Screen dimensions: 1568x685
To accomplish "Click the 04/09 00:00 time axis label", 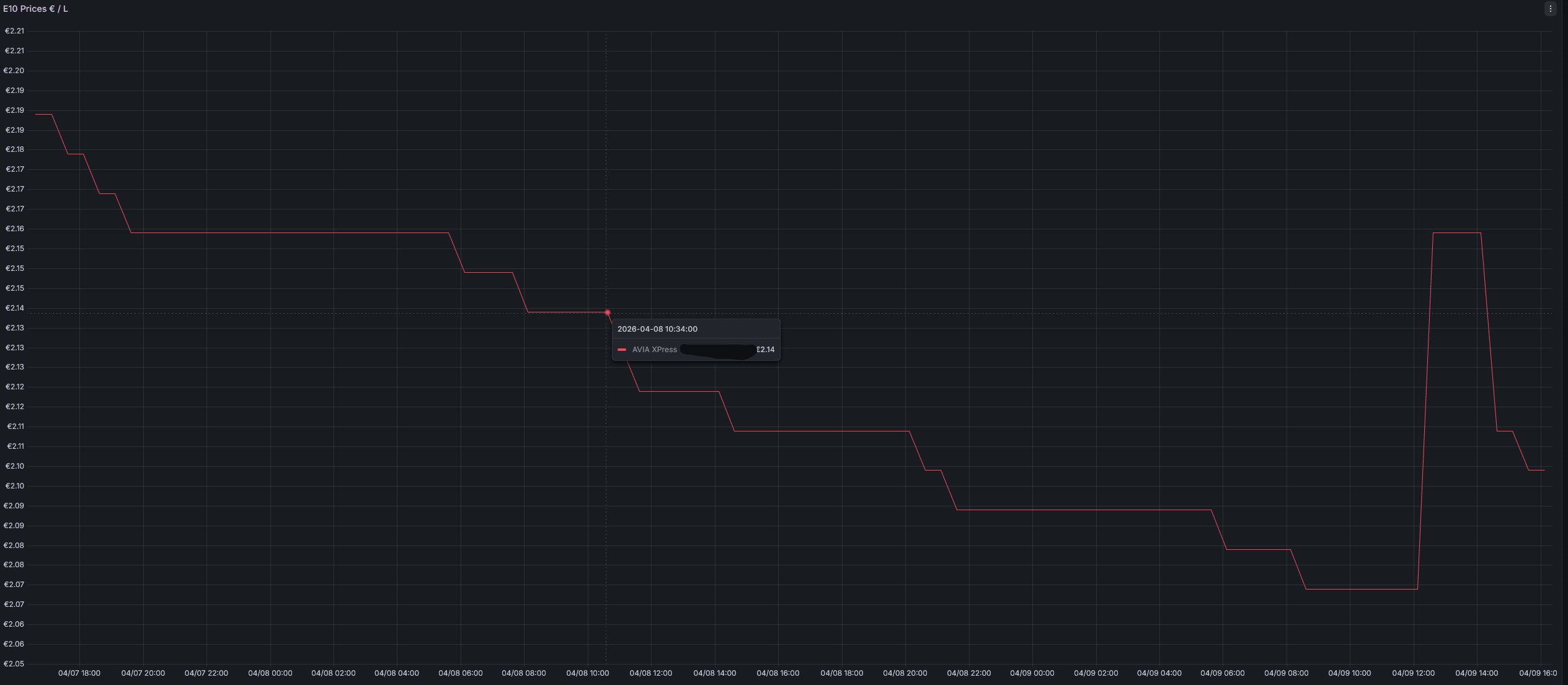I will click(x=1032, y=673).
